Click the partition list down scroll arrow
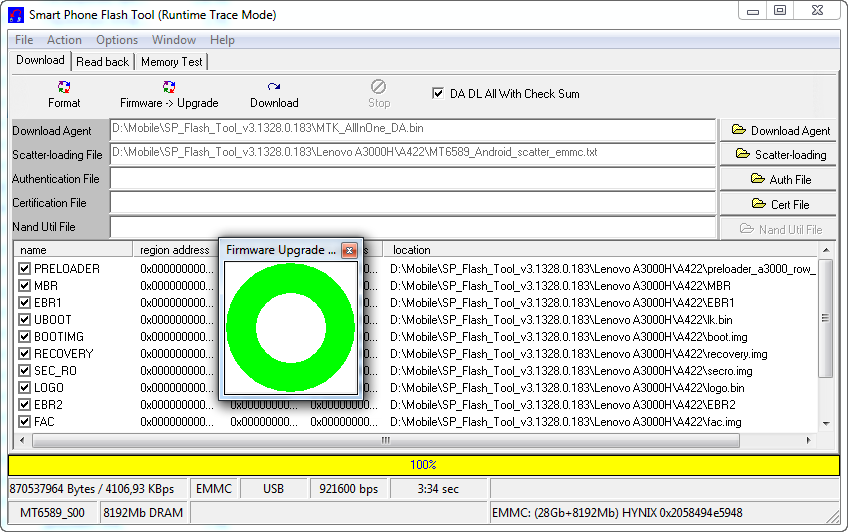This screenshot has height=532, width=848. coord(826,423)
